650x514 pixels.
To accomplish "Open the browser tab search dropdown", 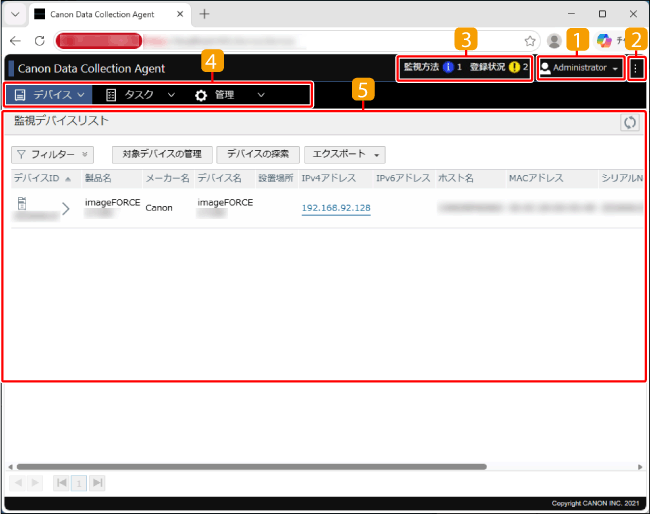I will [x=15, y=14].
